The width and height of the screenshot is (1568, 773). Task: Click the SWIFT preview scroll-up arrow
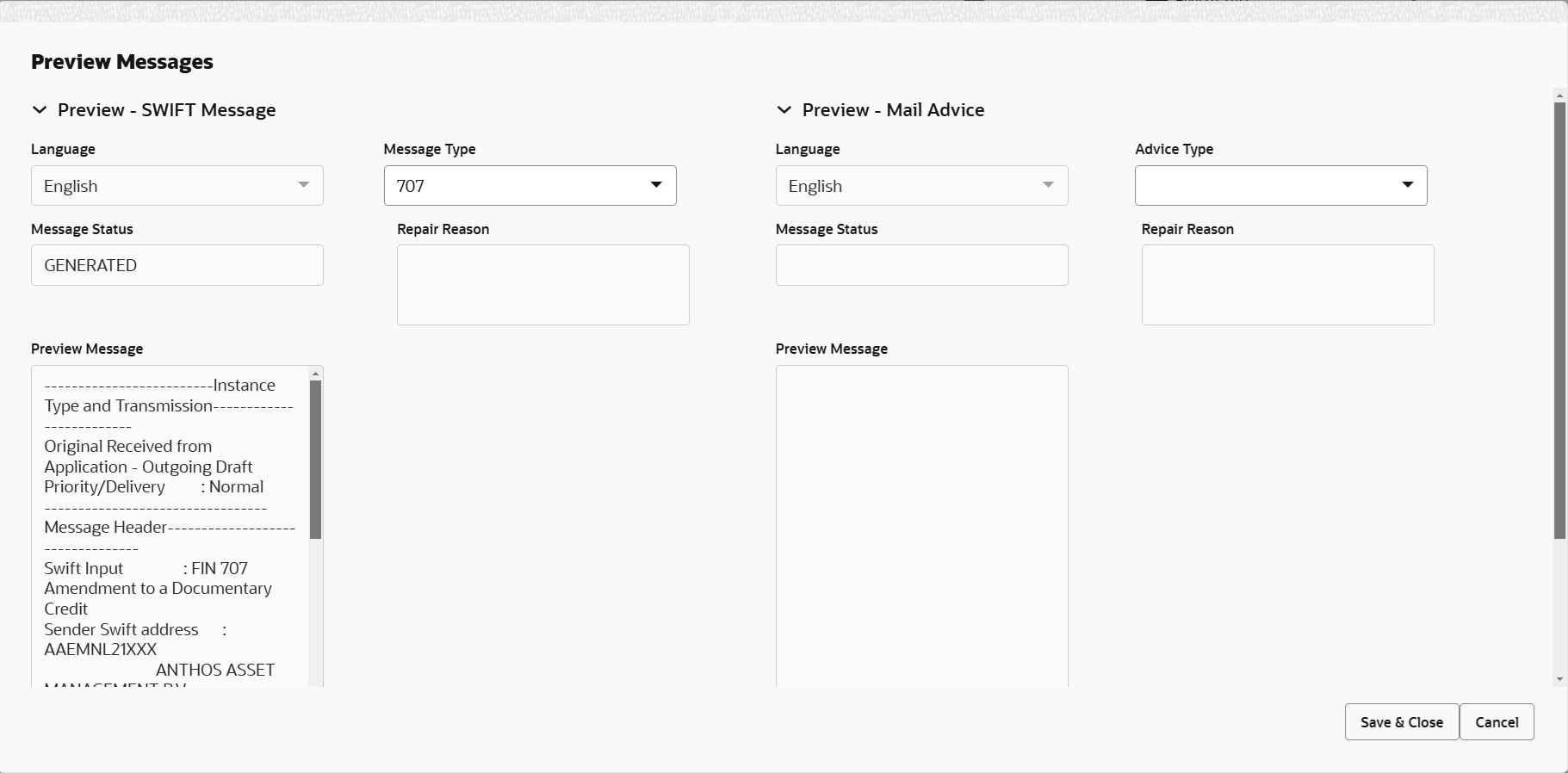(315, 374)
